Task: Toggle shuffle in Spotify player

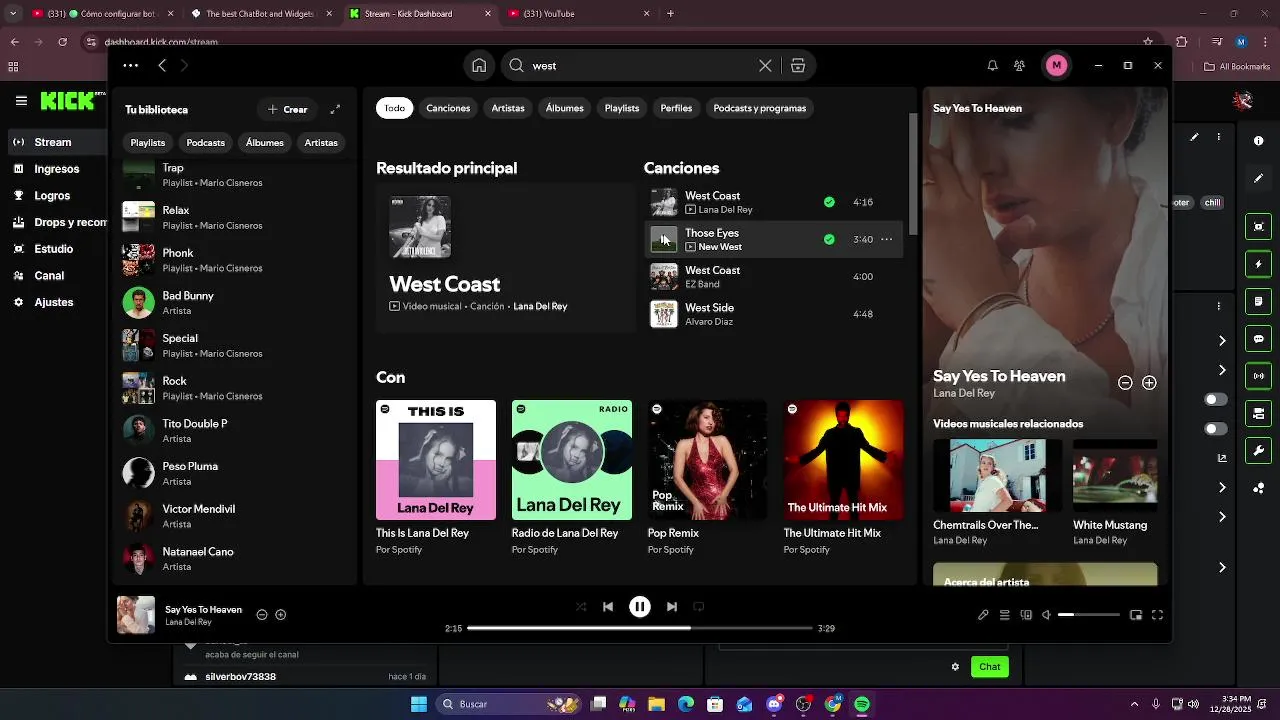Action: pos(581,607)
